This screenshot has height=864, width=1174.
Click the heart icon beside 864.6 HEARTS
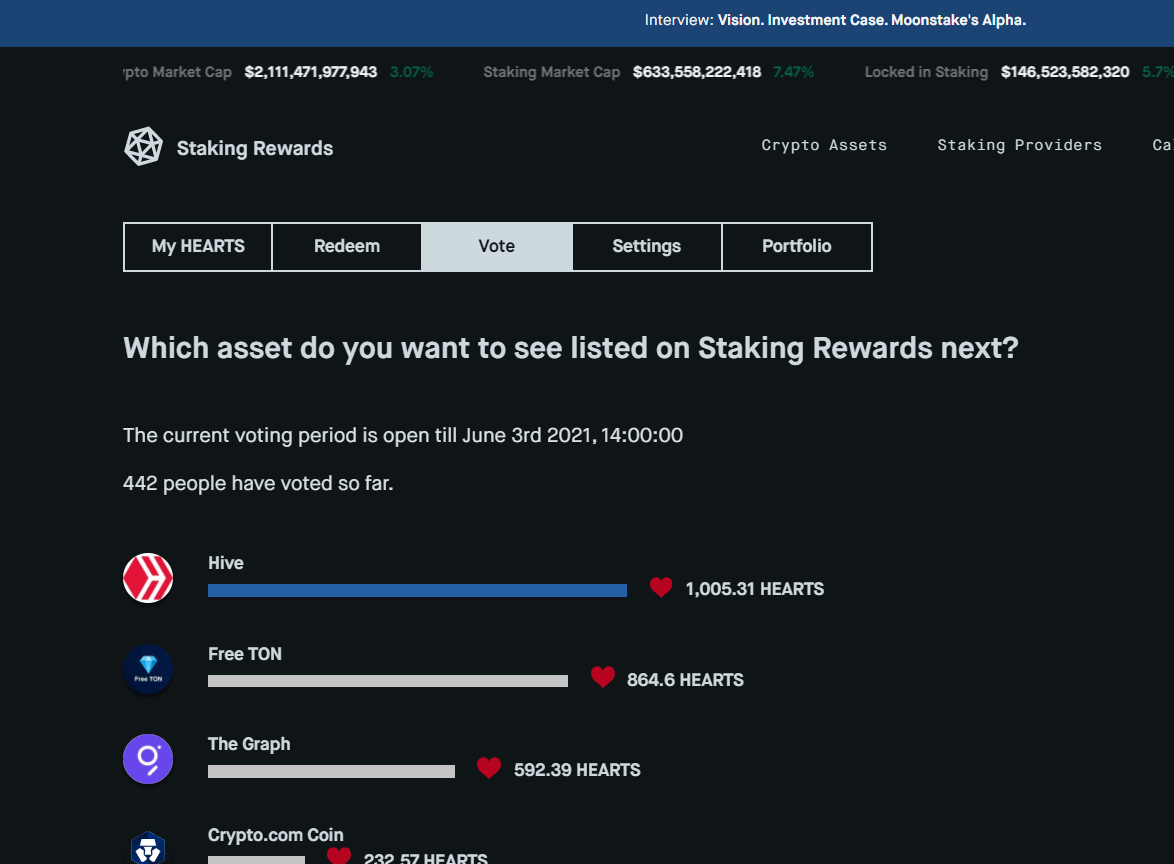point(603,677)
